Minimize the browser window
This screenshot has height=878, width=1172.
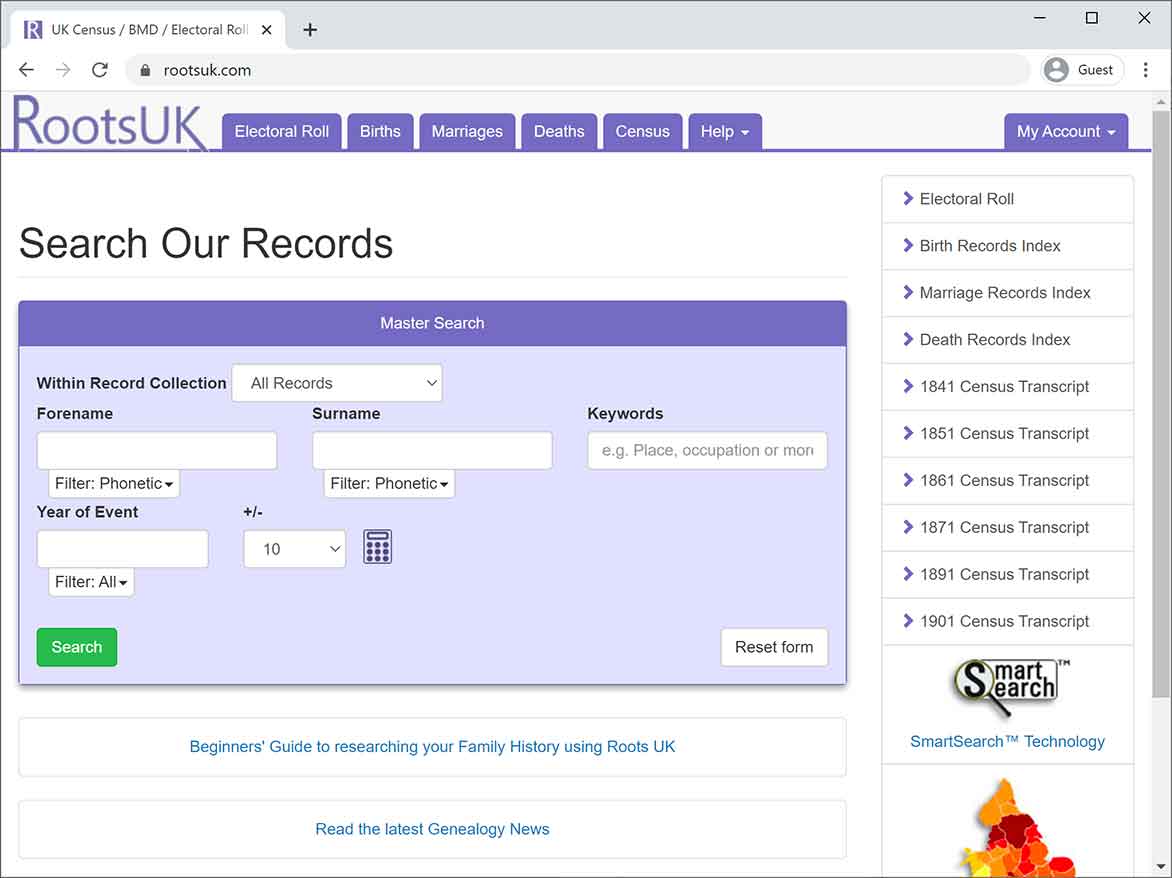[1040, 18]
